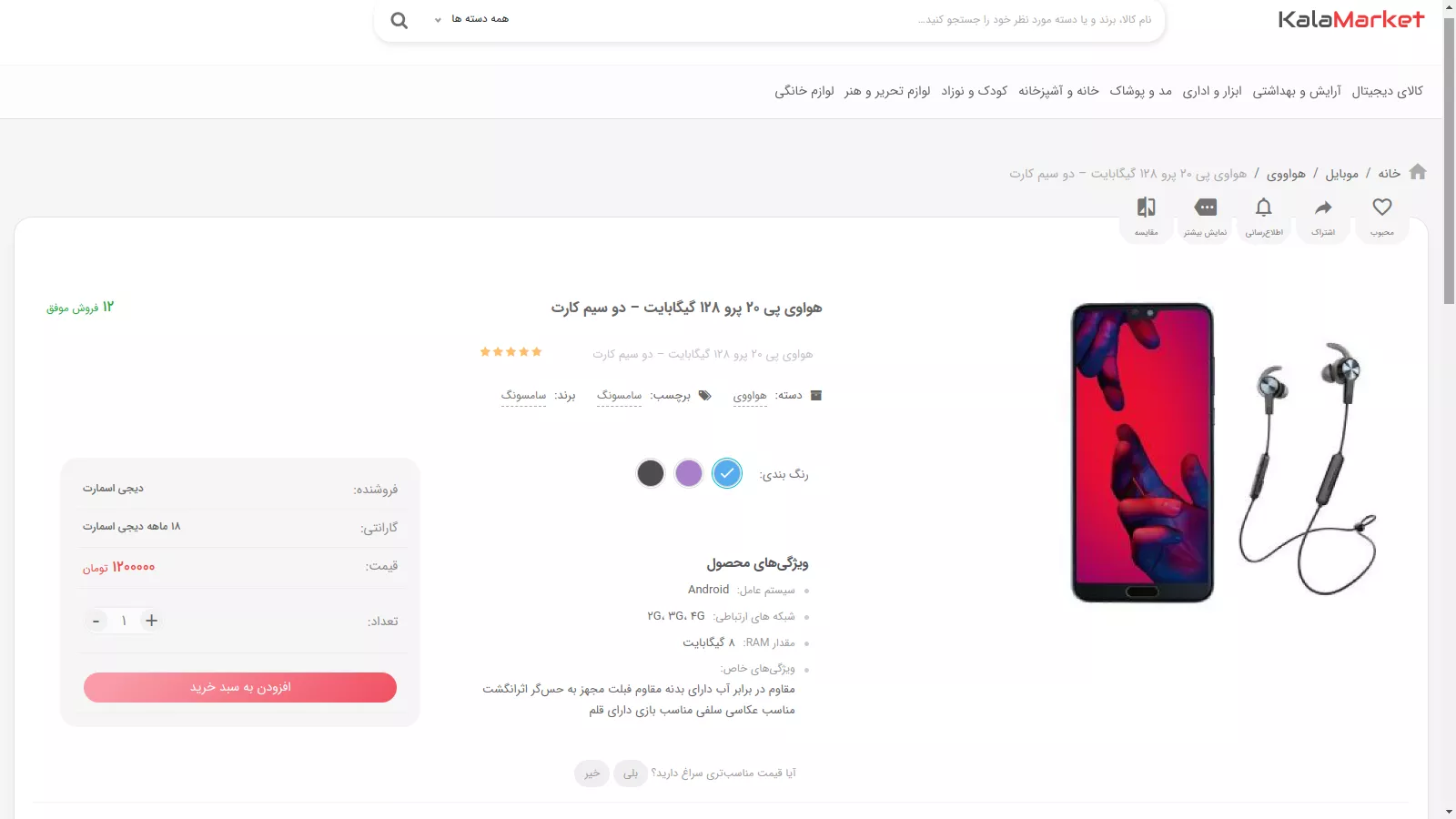This screenshot has width=1456, height=819.
Task: Select the purple color option
Action: click(689, 473)
